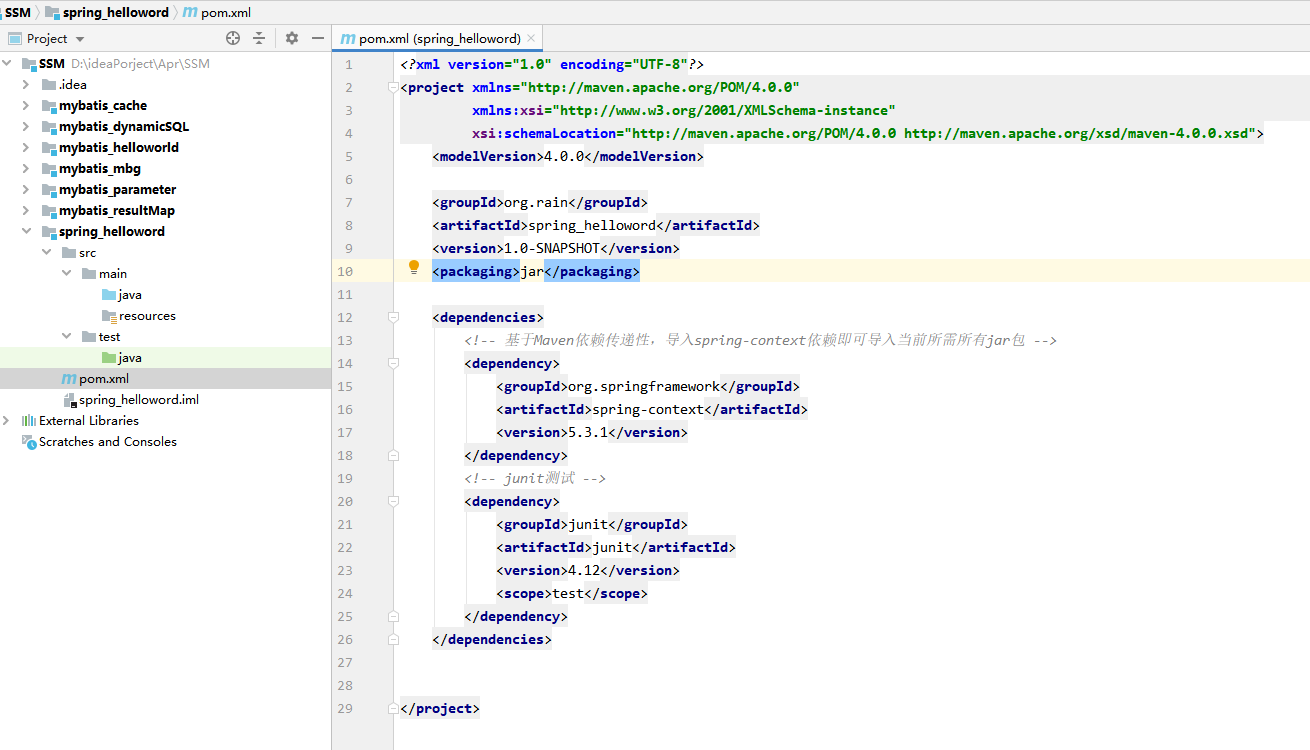Click fold end marker on line 18
Image resolution: width=1310 pixels, height=750 pixels.
(393, 456)
